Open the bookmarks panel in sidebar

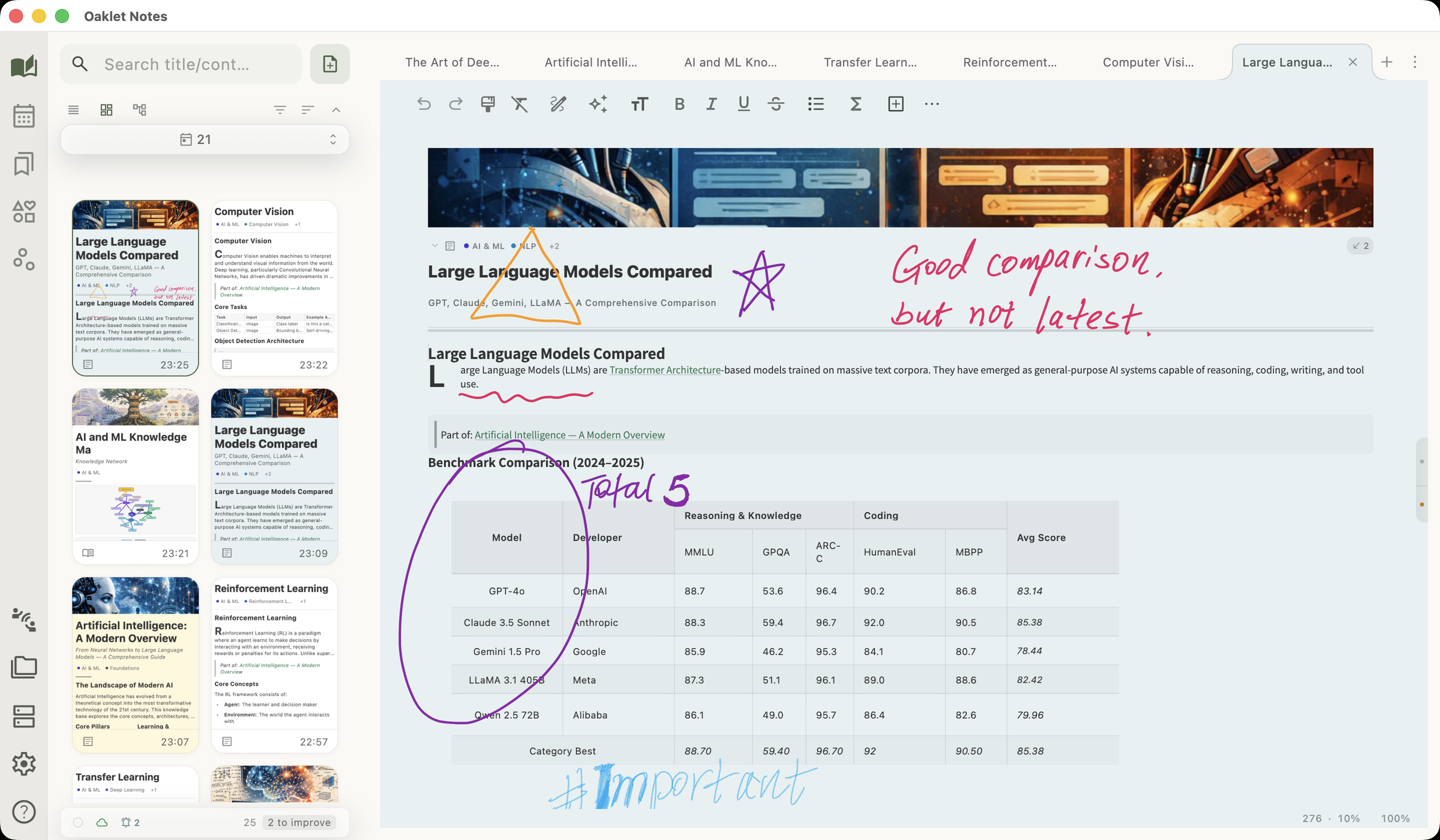(x=24, y=164)
